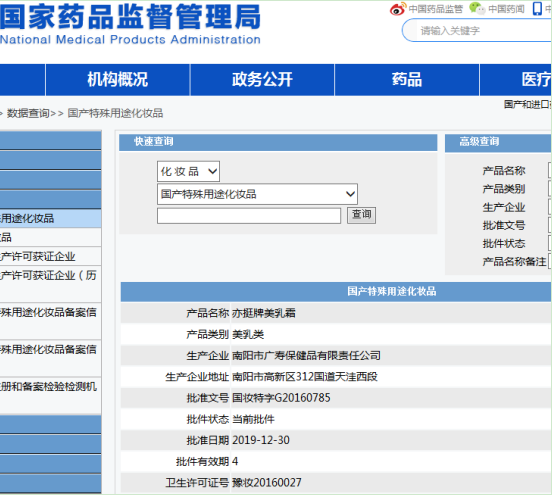
Task: Click the WeChat bubble icon
Action: tap(477, 8)
